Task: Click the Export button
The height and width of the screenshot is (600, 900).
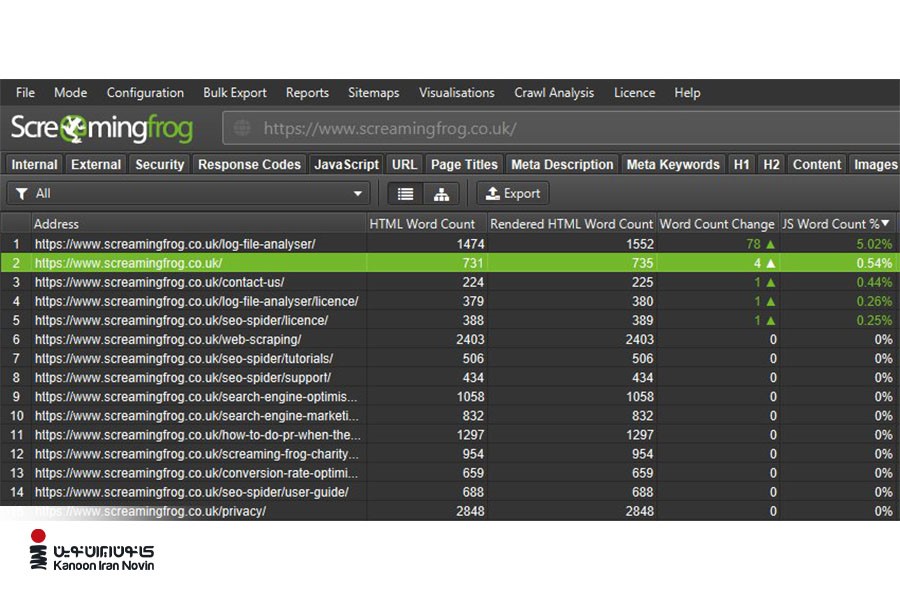Action: pos(512,194)
